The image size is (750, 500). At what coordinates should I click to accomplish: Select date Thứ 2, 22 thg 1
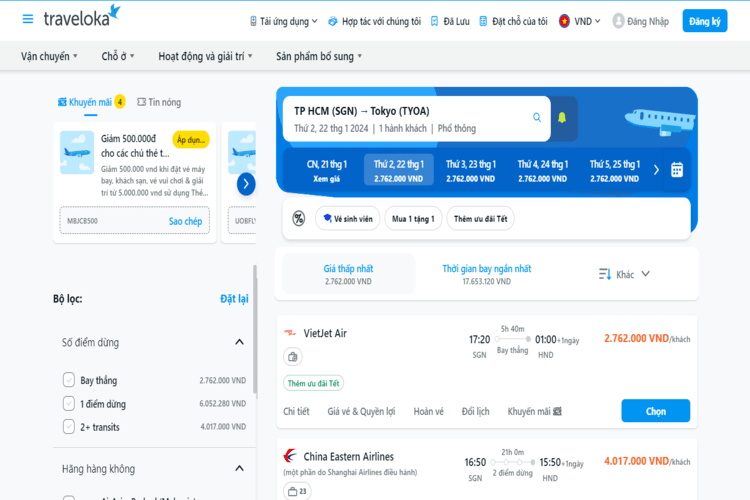tap(399, 170)
